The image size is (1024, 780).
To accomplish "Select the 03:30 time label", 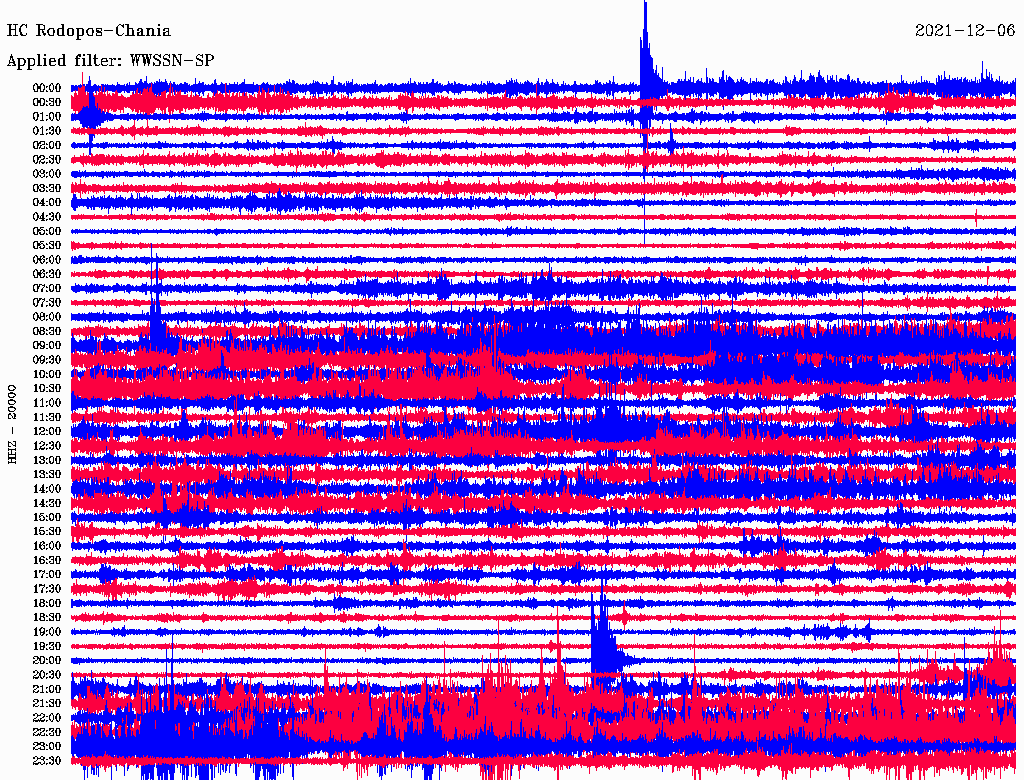I will coord(47,188).
